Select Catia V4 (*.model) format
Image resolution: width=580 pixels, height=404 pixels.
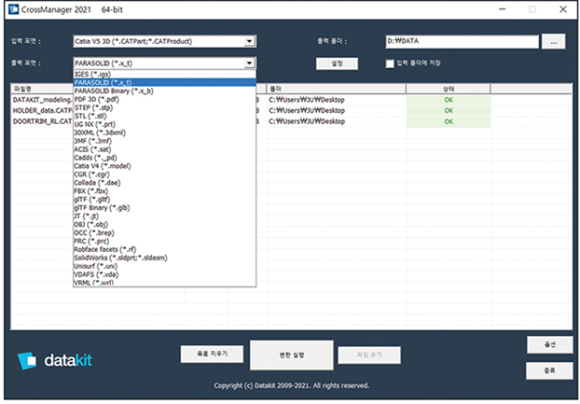point(165,166)
